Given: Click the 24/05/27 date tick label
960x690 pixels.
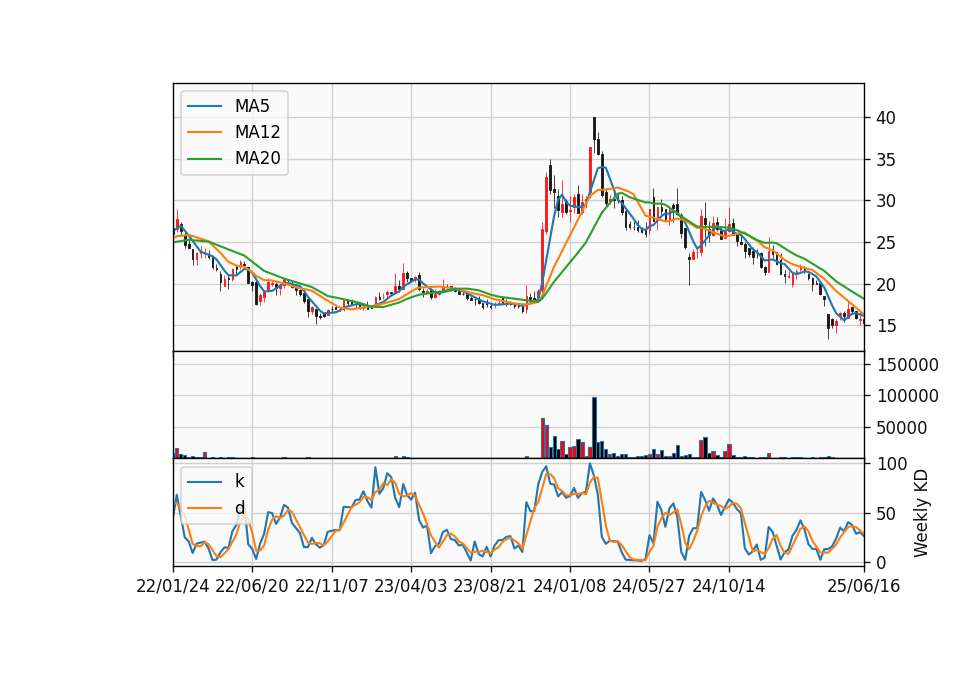Looking at the screenshot, I should click(648, 586).
